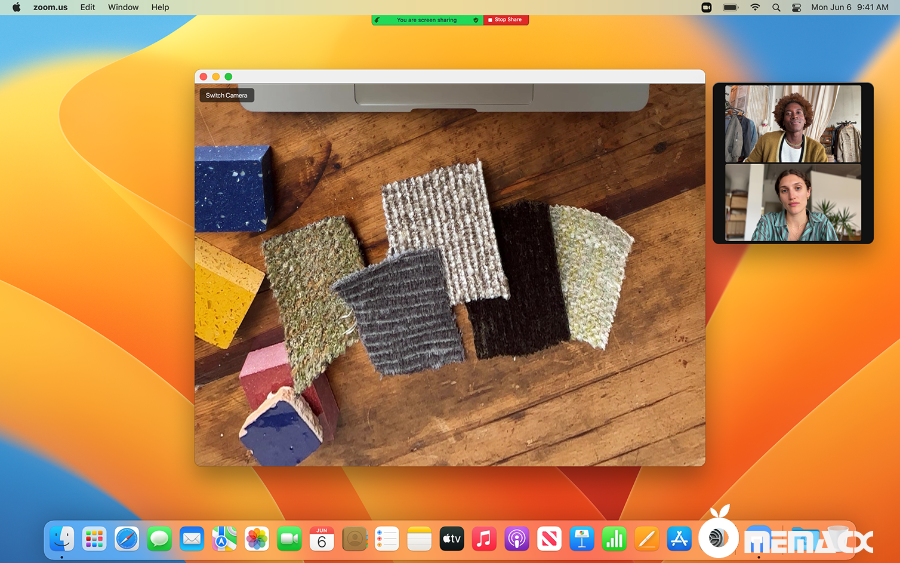
Task: Open the App Store dock icon
Action: [679, 539]
